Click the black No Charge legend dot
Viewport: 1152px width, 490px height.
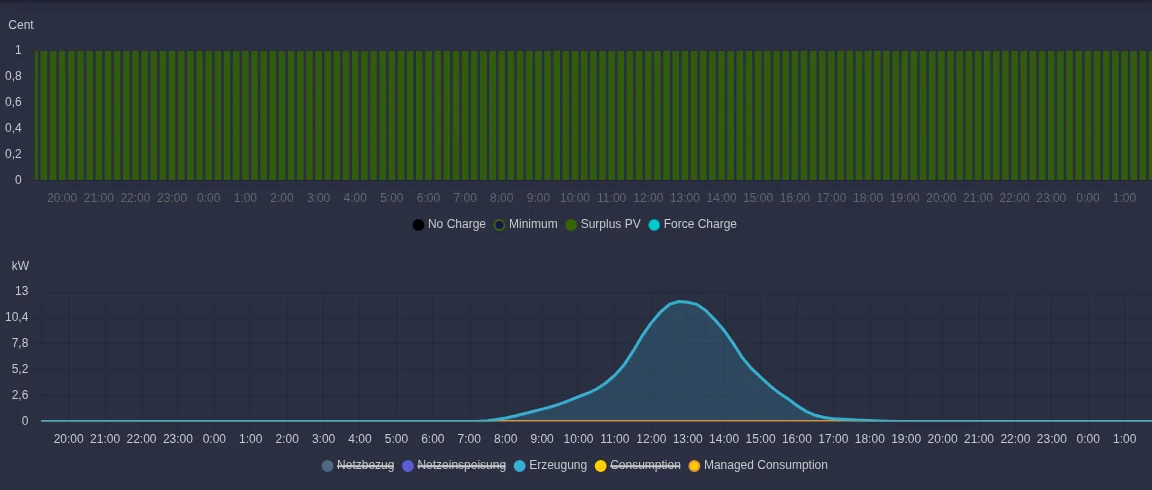point(418,225)
